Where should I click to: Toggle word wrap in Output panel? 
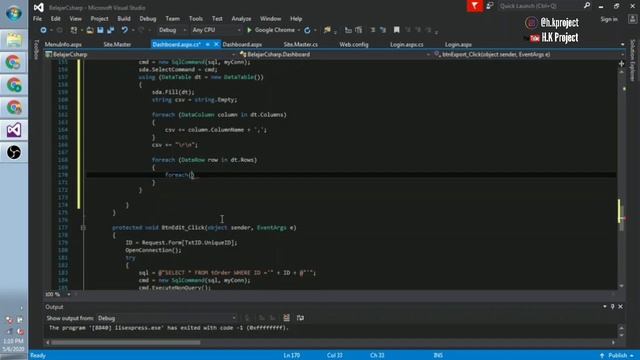coord(300,318)
